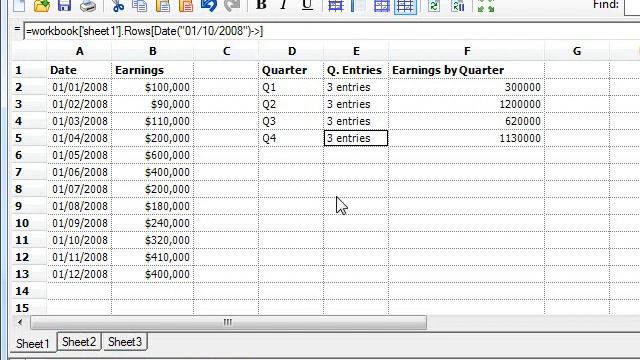Select column D header

291,51
